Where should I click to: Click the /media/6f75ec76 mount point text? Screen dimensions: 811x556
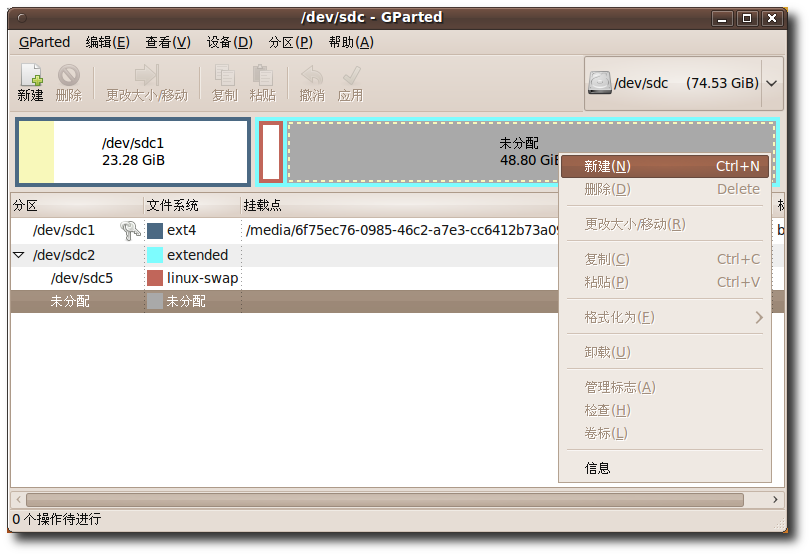coord(402,230)
